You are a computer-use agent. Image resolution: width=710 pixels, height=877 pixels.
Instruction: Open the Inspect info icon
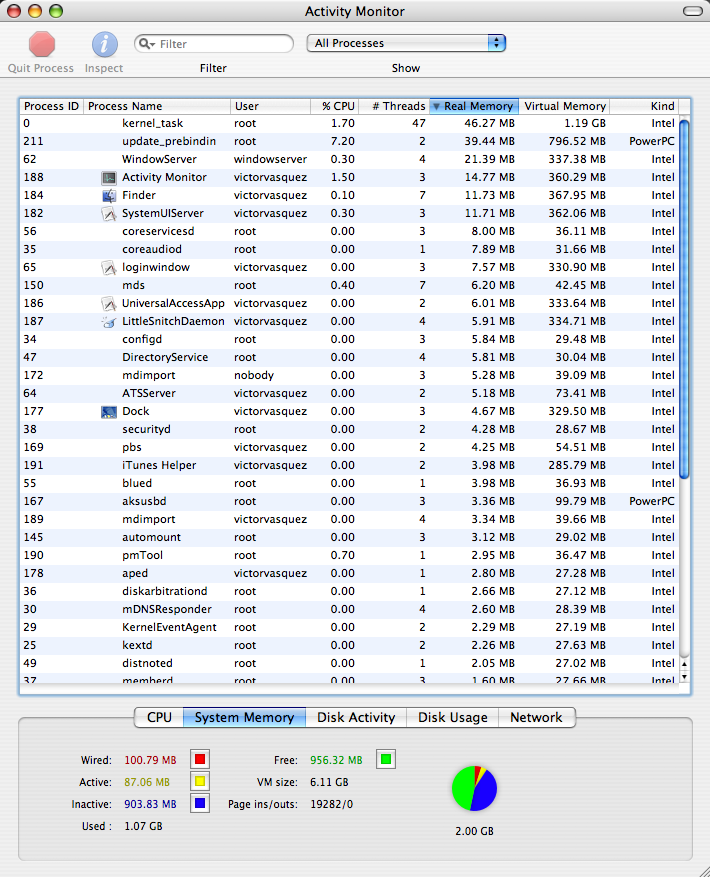click(x=105, y=44)
